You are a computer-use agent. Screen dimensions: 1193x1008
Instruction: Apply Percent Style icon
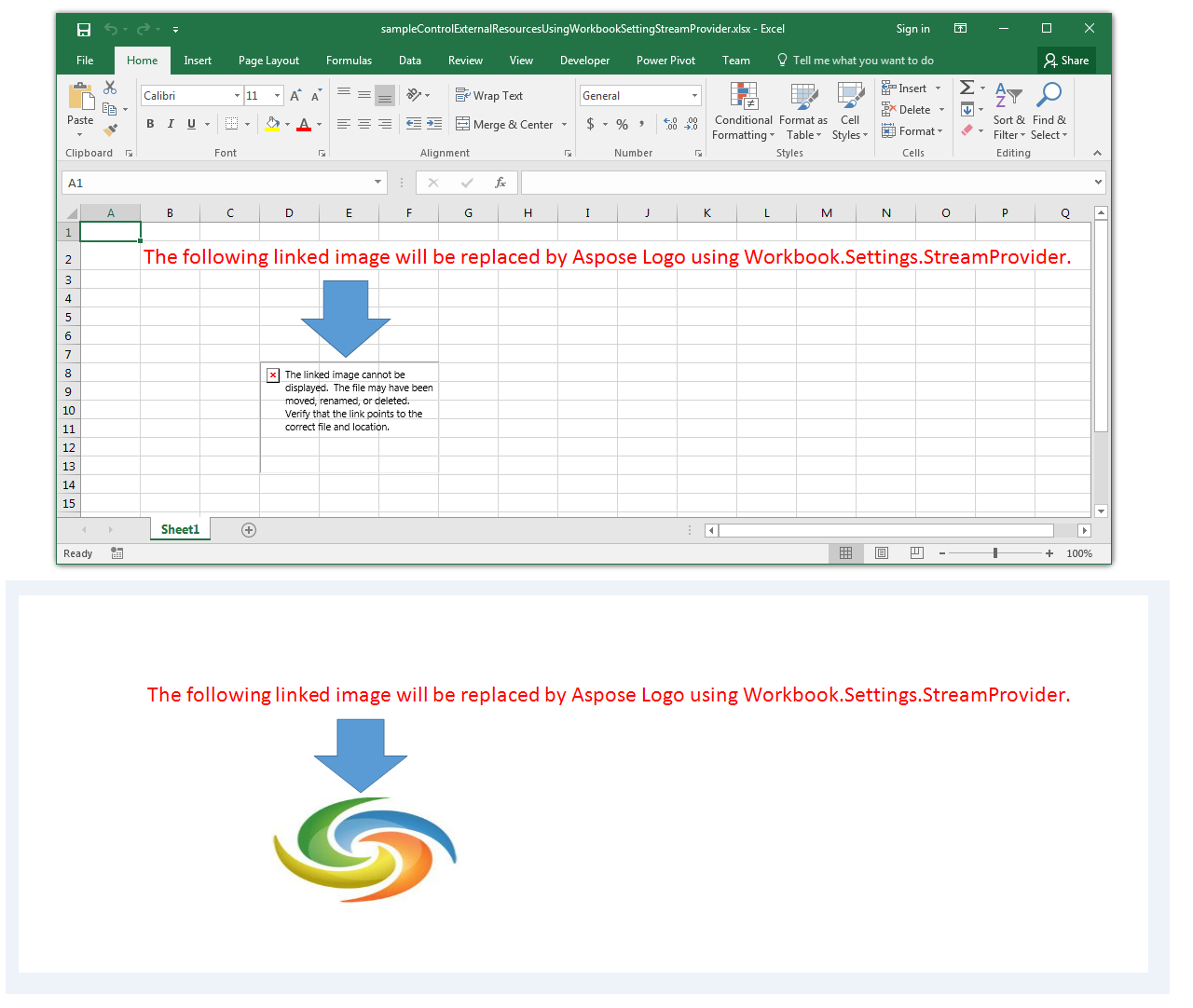pyautogui.click(x=622, y=124)
